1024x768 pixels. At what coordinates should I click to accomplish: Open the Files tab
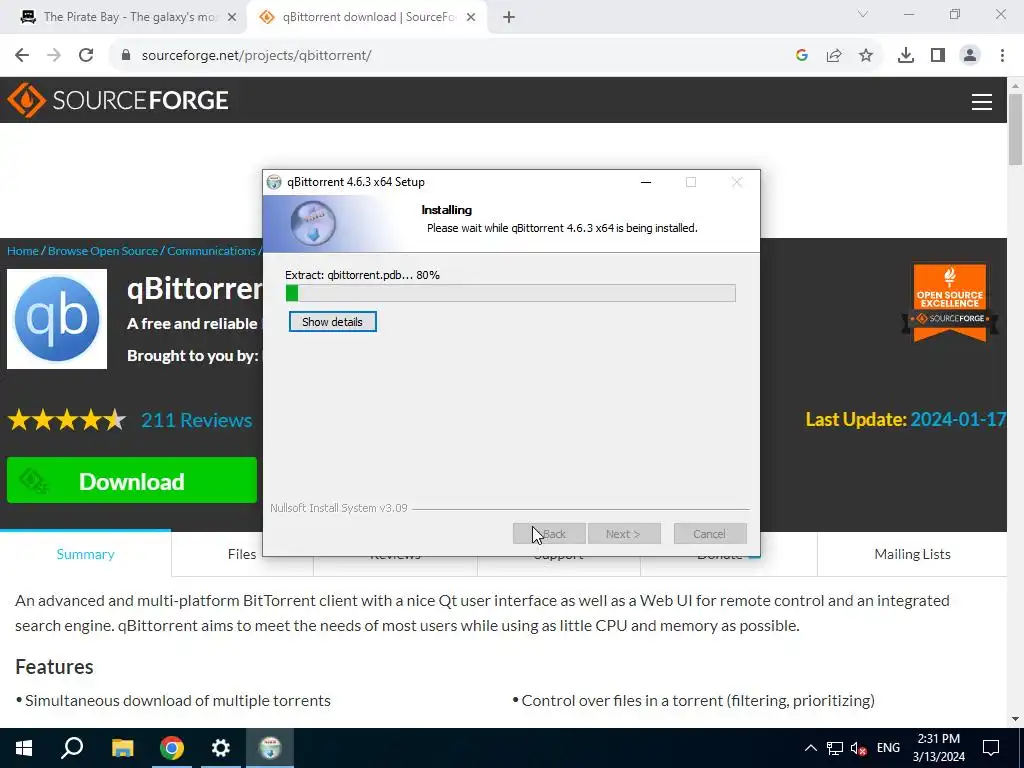[x=242, y=554]
